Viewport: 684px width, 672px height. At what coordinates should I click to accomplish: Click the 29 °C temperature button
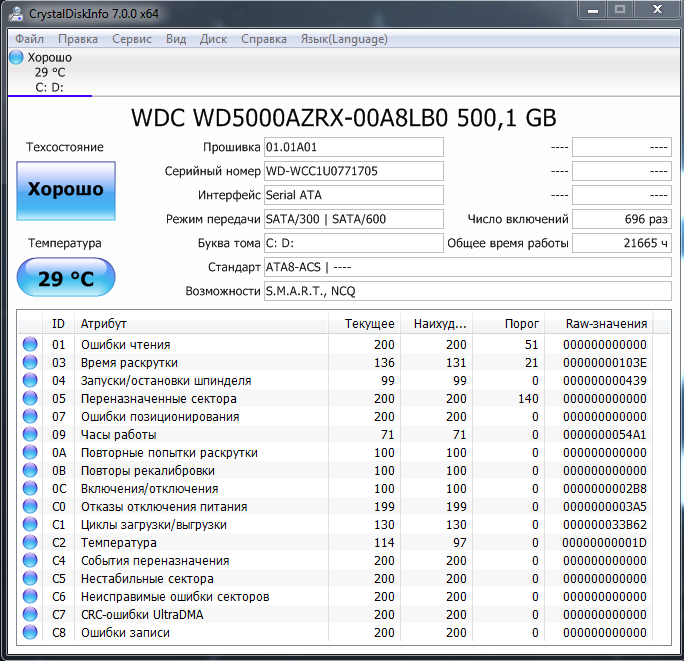pos(66,278)
